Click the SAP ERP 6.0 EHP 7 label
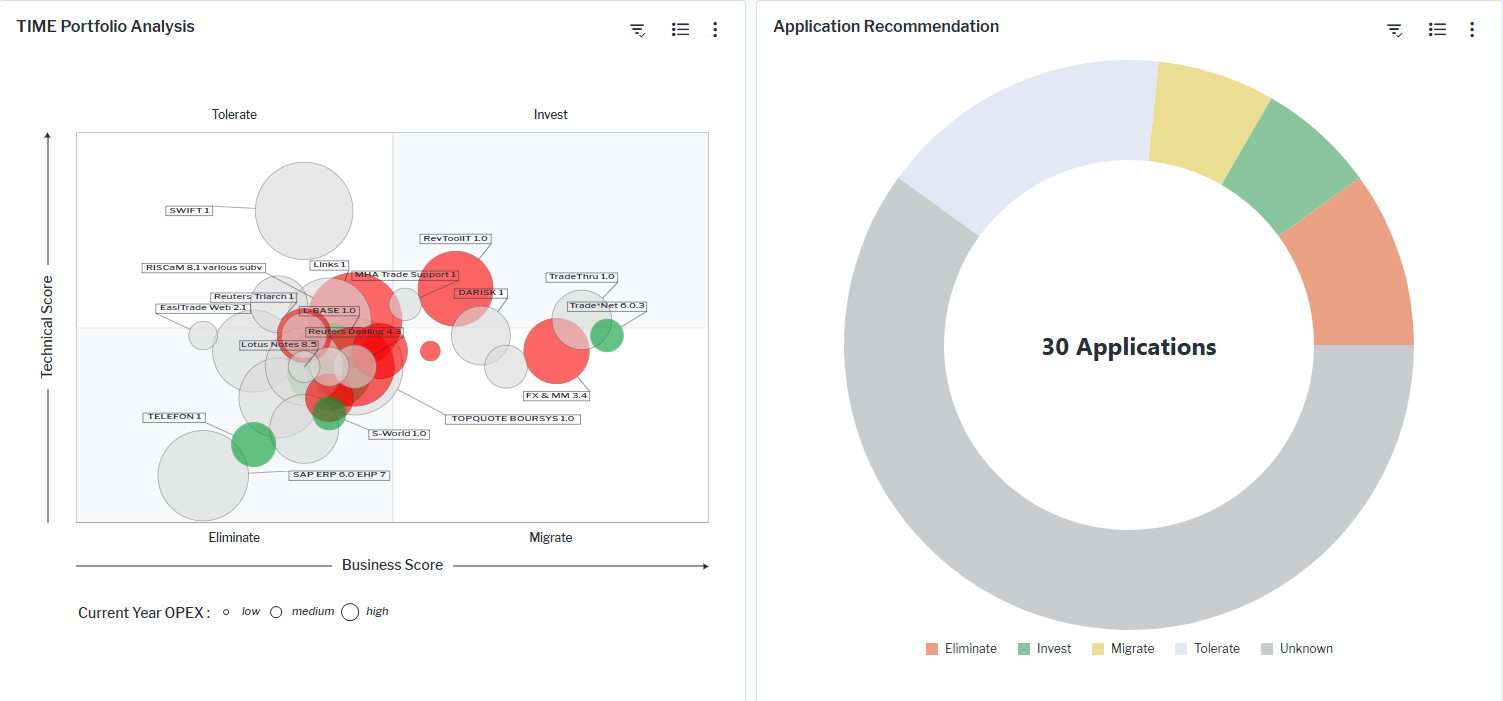Screen dimensions: 1503x701 click(x=339, y=475)
